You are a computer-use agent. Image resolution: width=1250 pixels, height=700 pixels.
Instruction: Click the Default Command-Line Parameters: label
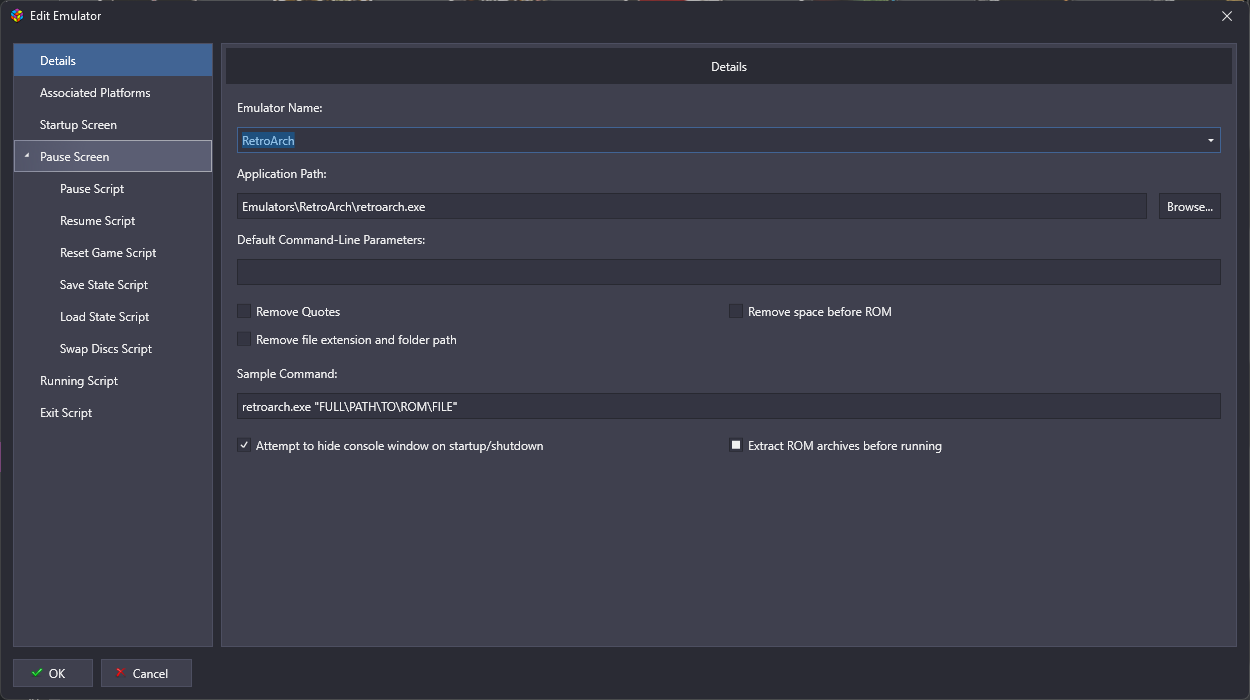[331, 240]
